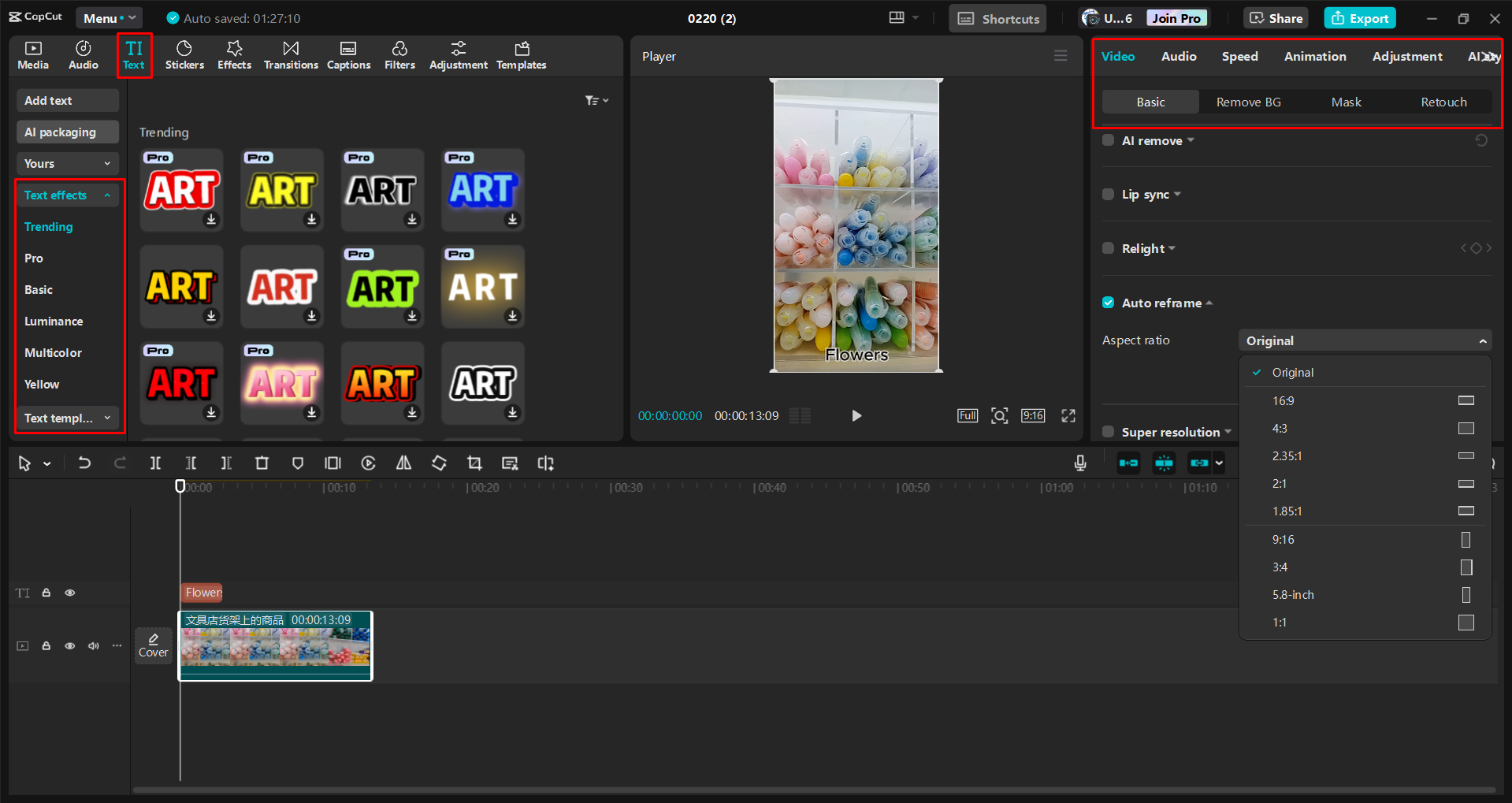Open the Filters panel
The image size is (1512, 803).
point(399,55)
